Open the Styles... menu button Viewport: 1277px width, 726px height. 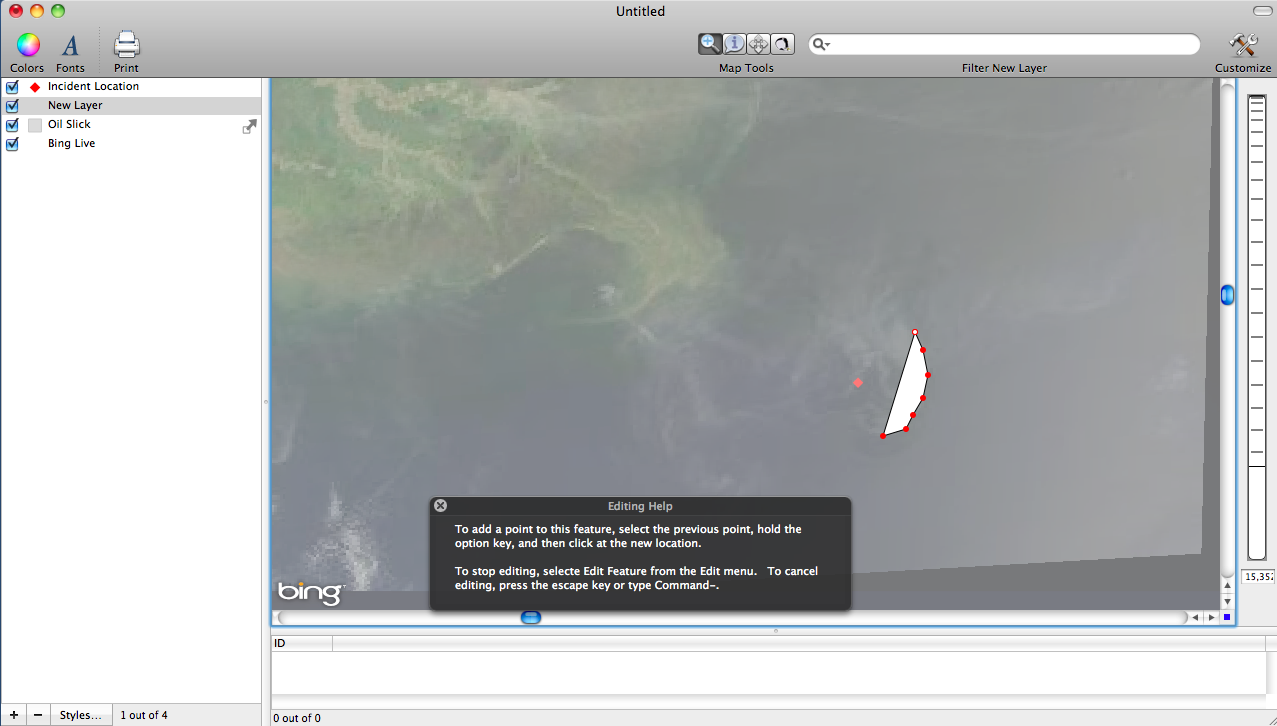[x=80, y=715]
